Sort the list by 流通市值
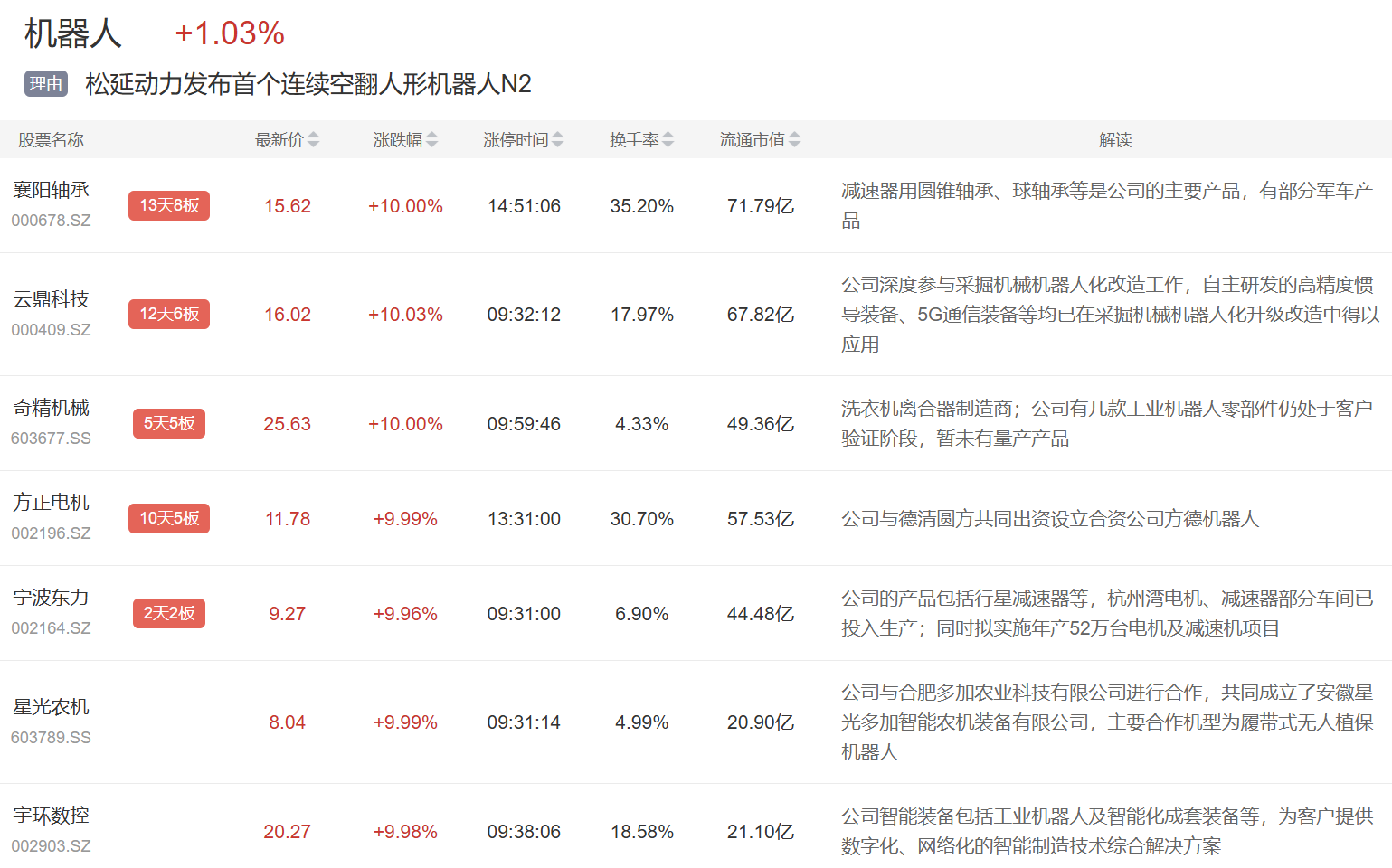The height and width of the screenshot is (868, 1392). tap(794, 140)
